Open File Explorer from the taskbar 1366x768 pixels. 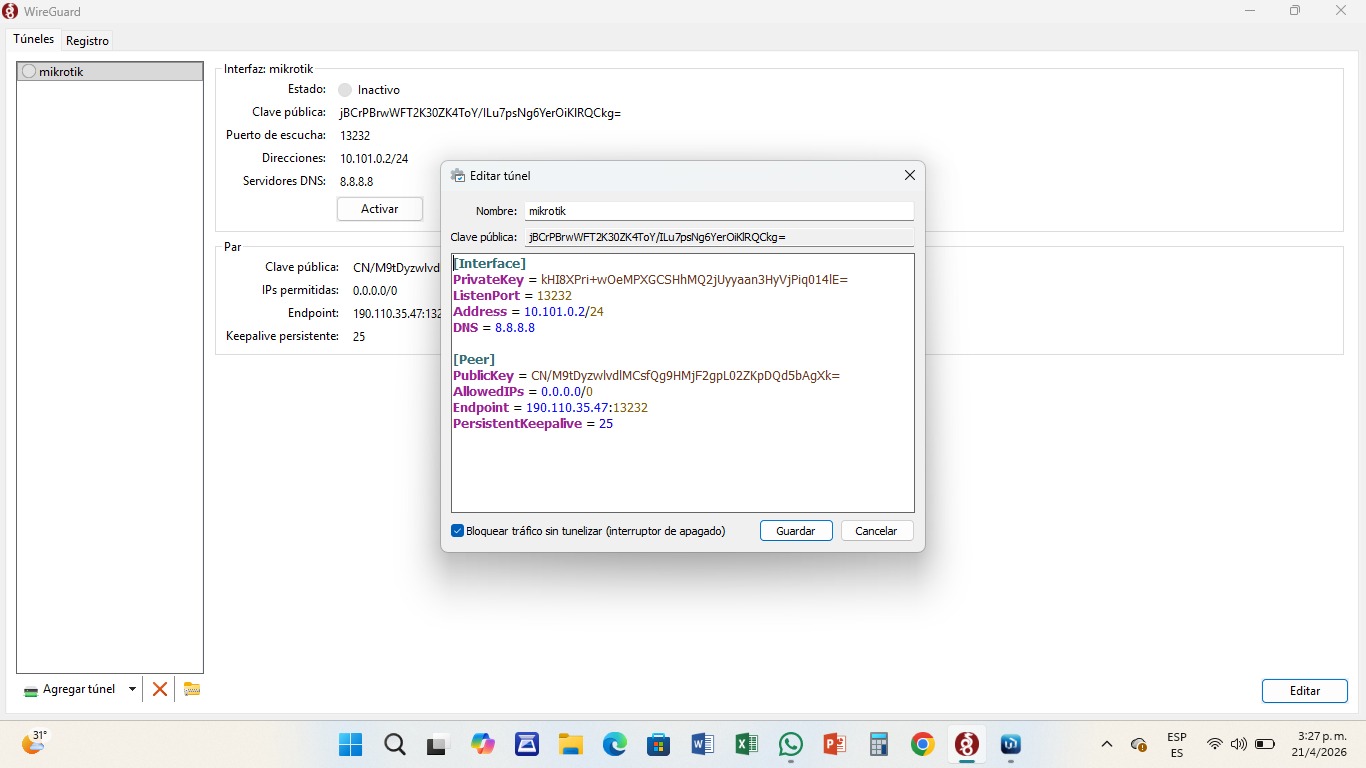pyautogui.click(x=571, y=744)
